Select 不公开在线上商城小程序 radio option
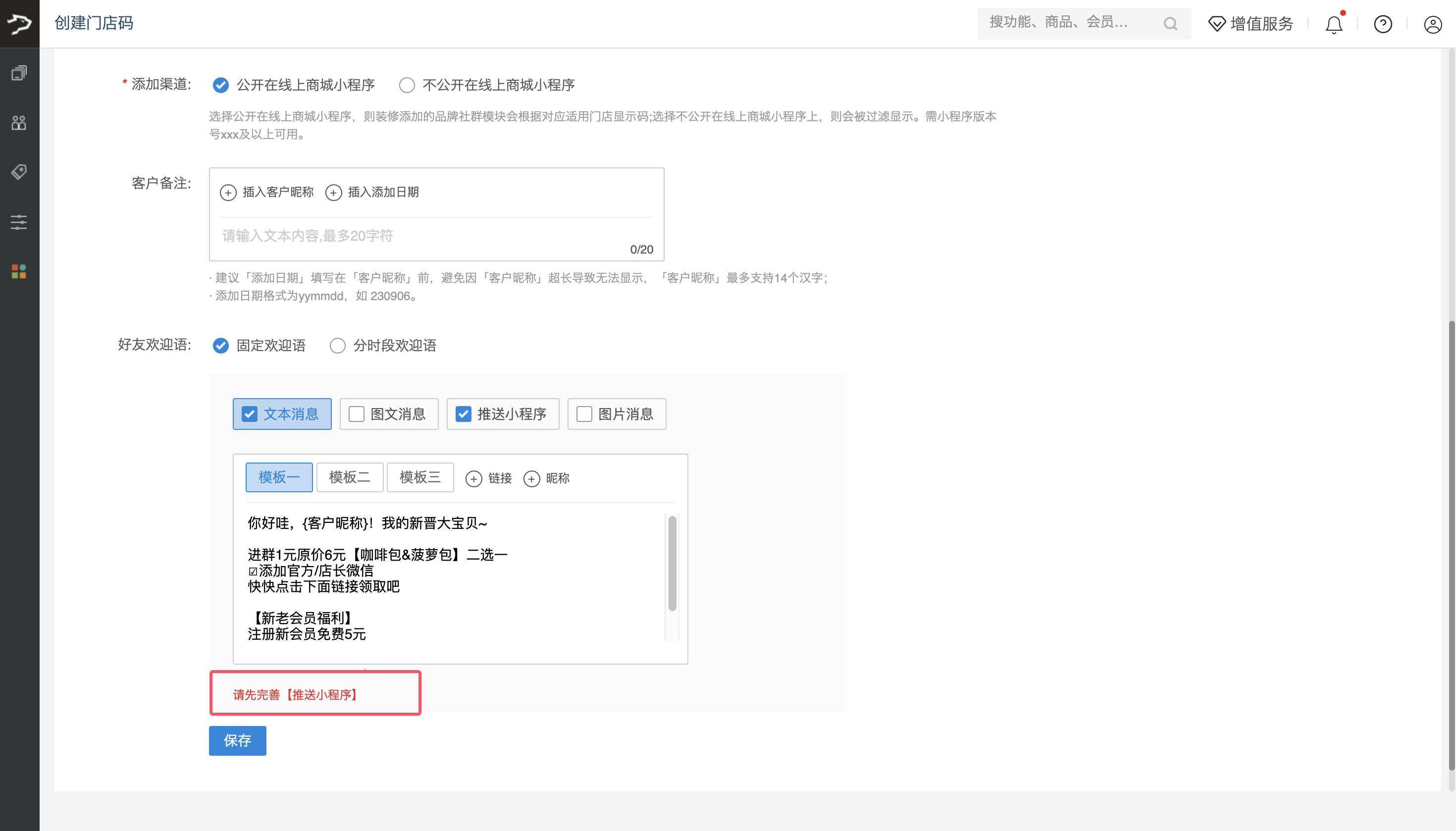Image resolution: width=1456 pixels, height=831 pixels. 407,85
